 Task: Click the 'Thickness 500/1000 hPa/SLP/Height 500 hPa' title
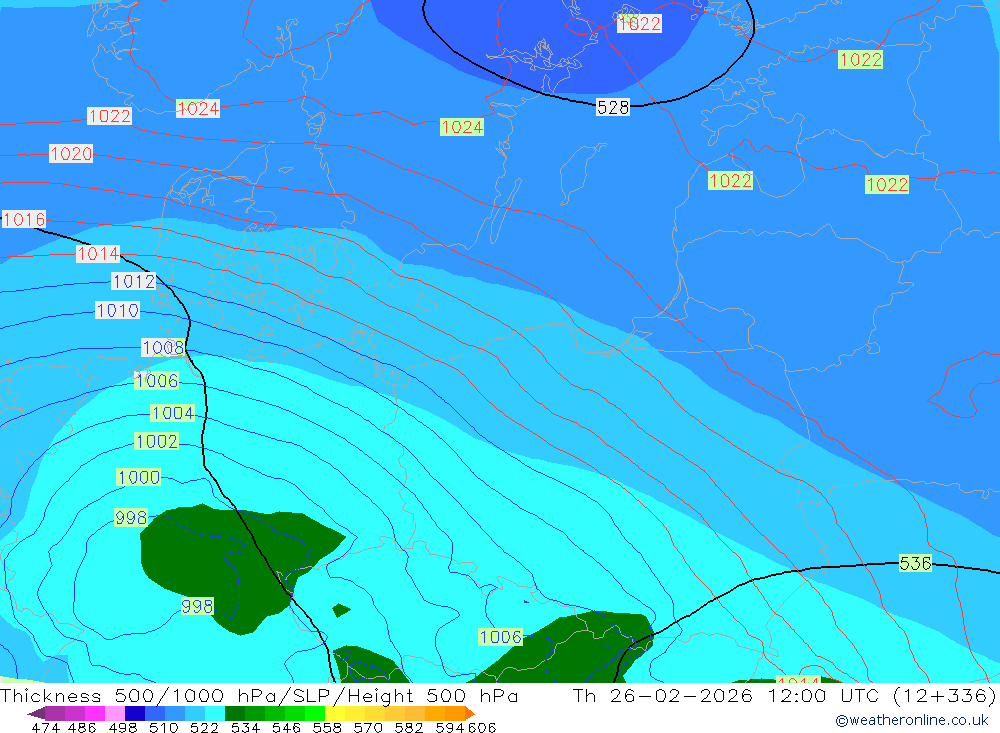(x=259, y=695)
